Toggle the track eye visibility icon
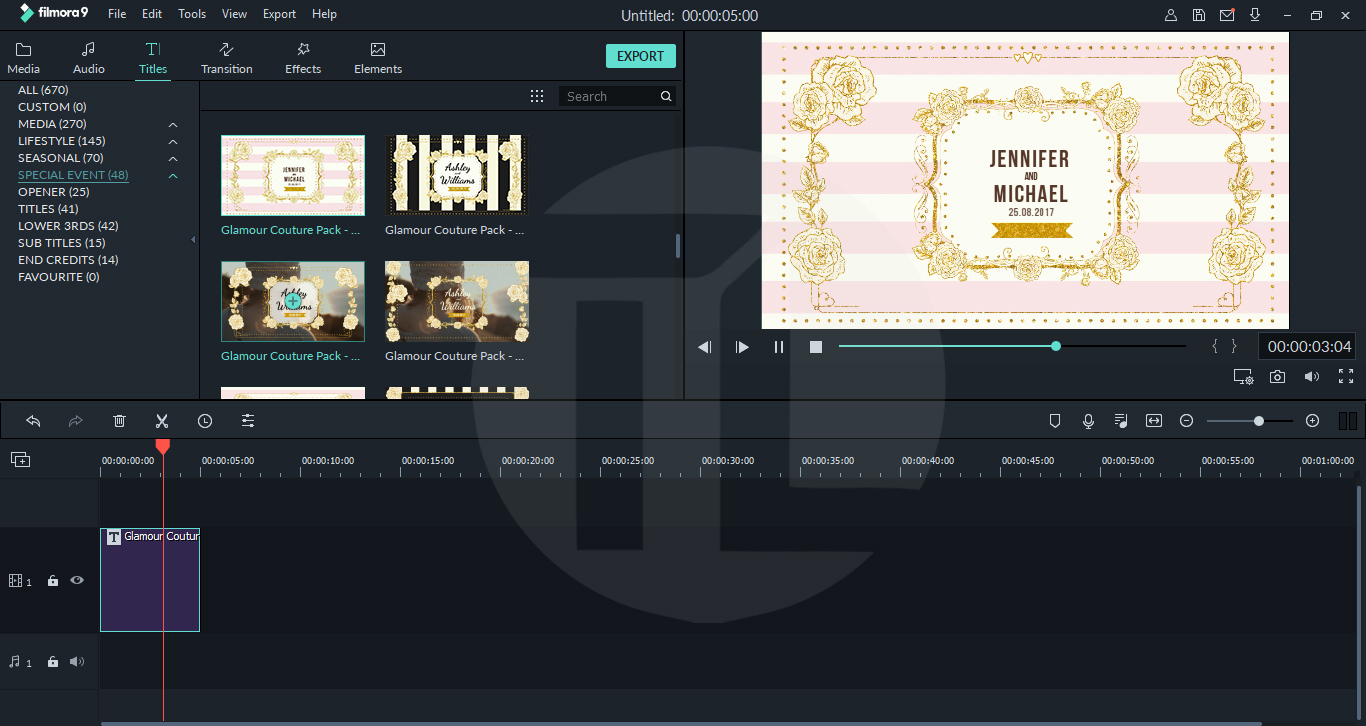Viewport: 1366px width, 726px height. click(x=77, y=580)
